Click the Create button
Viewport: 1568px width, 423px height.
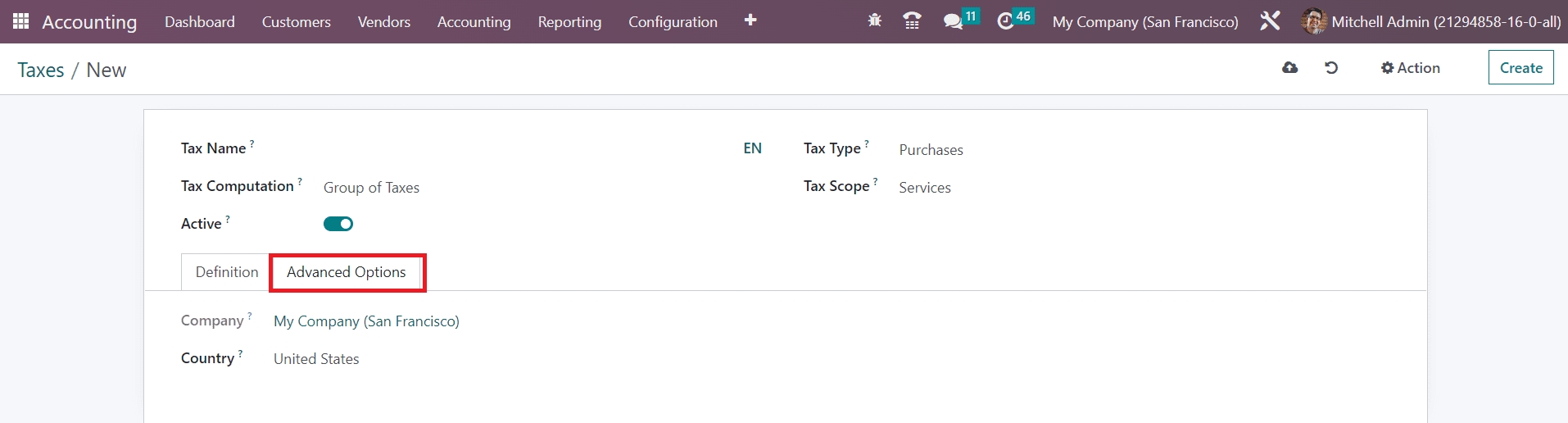1520,68
